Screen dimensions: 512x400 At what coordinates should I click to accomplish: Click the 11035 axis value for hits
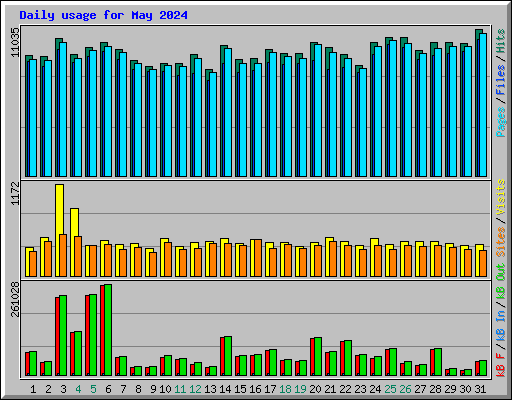pyautogui.click(x=15, y=42)
